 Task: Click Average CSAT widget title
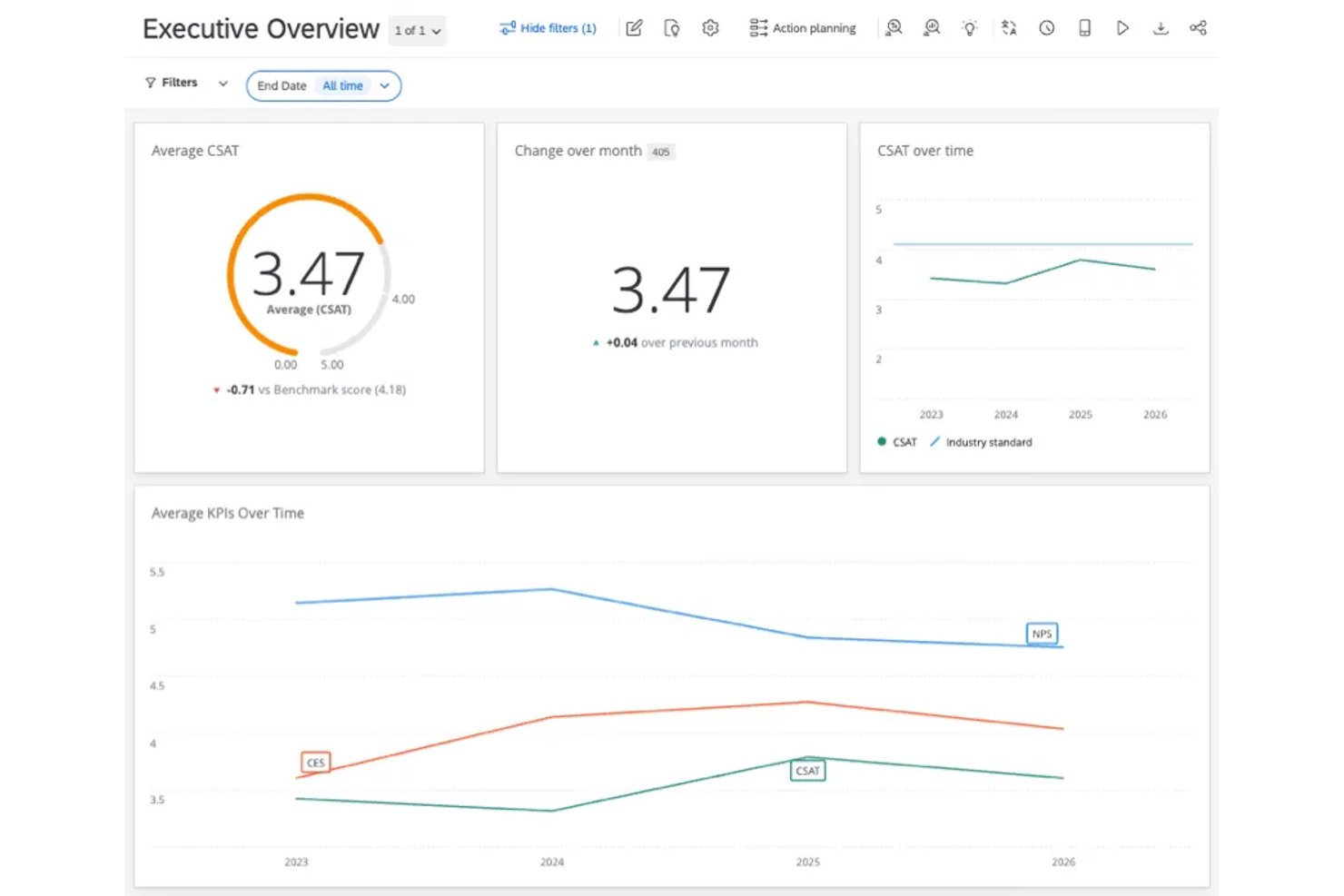(x=195, y=151)
